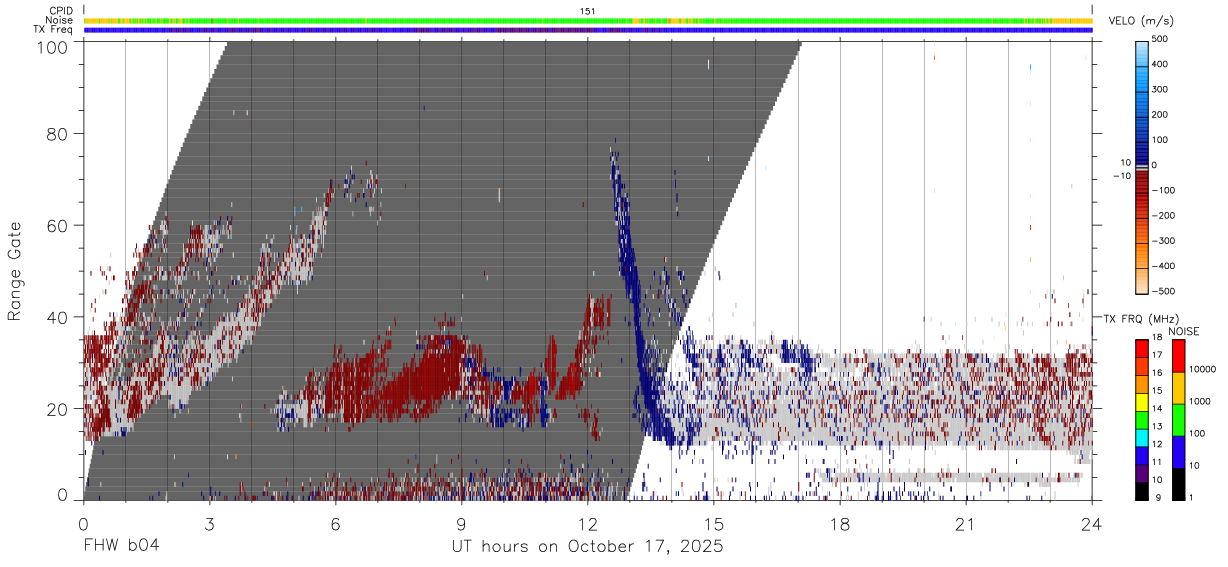Click the yellow swatch in NOISE legend
The image size is (1228, 567).
coord(1177,388)
